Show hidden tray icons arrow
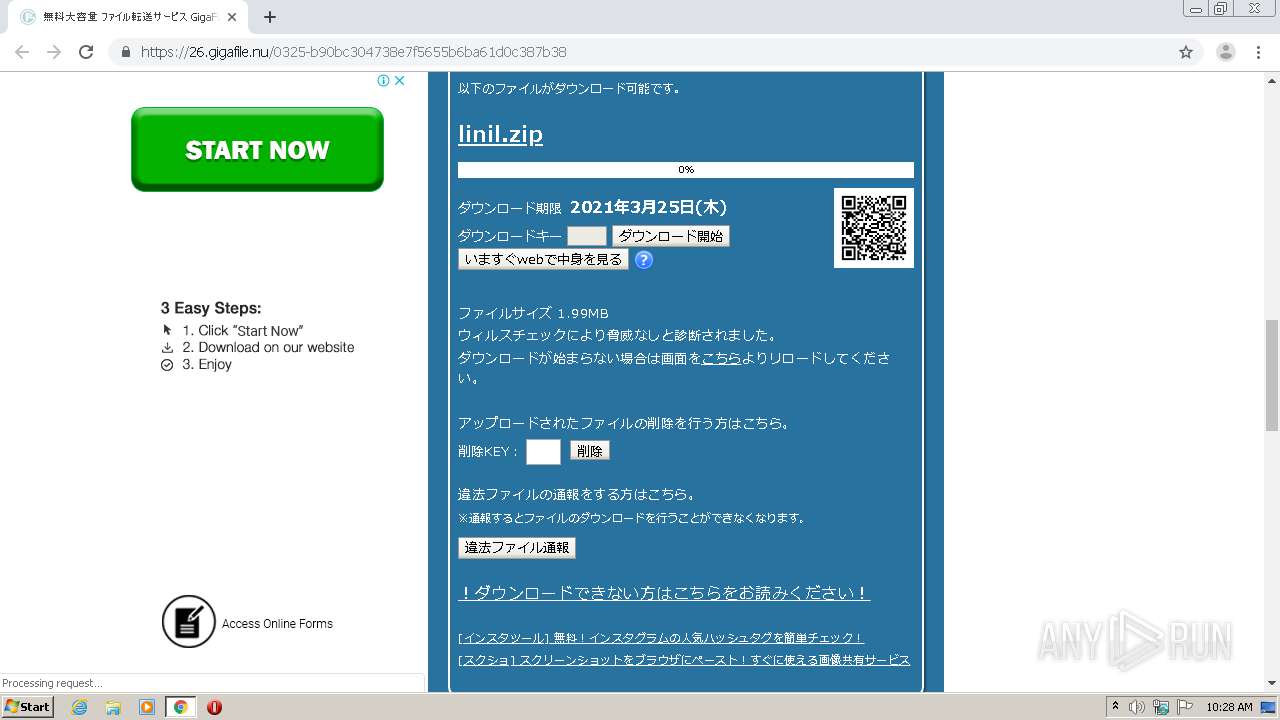Image resolution: width=1280 pixels, height=720 pixels. (1116, 707)
